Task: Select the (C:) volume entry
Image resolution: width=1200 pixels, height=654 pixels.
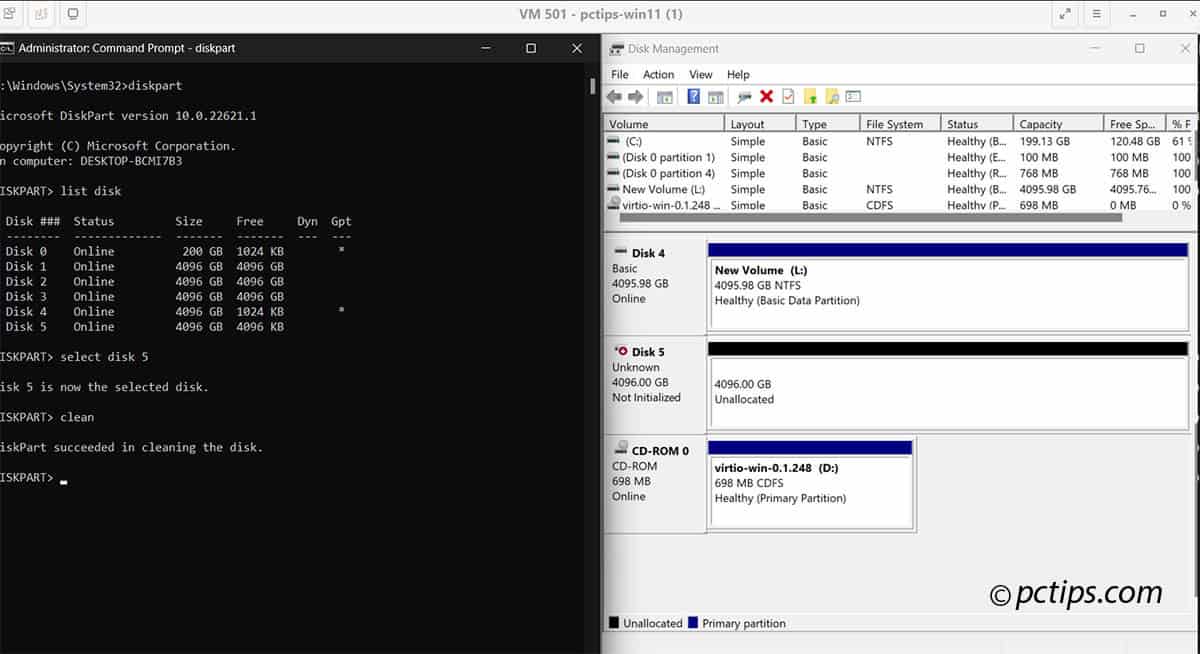Action: [x=640, y=141]
